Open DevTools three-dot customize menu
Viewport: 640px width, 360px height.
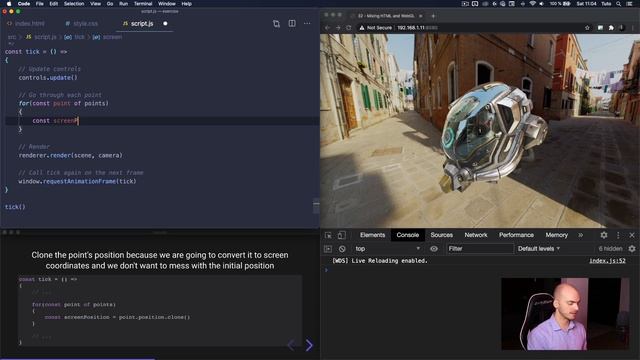point(618,235)
